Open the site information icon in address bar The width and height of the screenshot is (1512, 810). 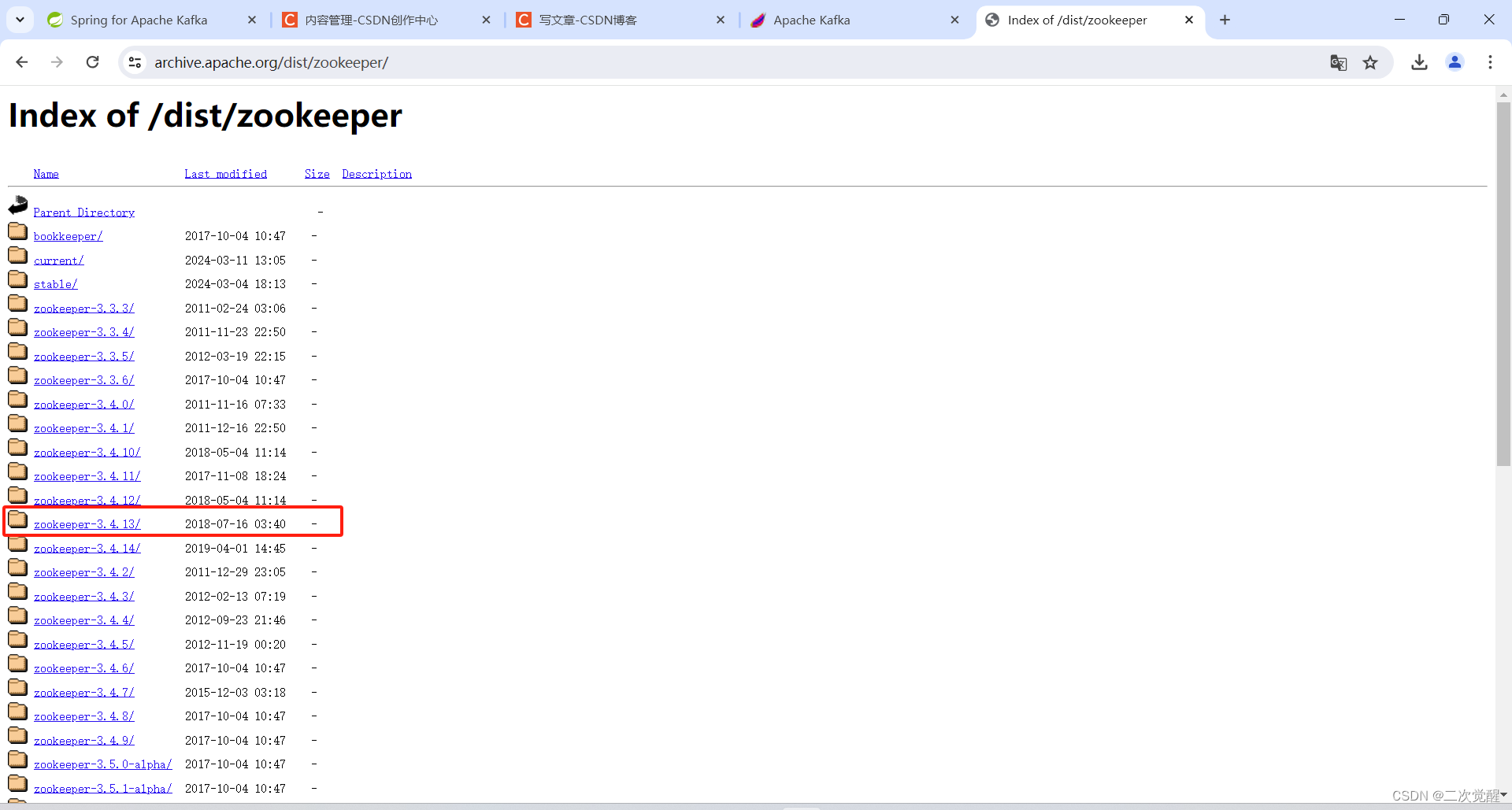point(135,62)
